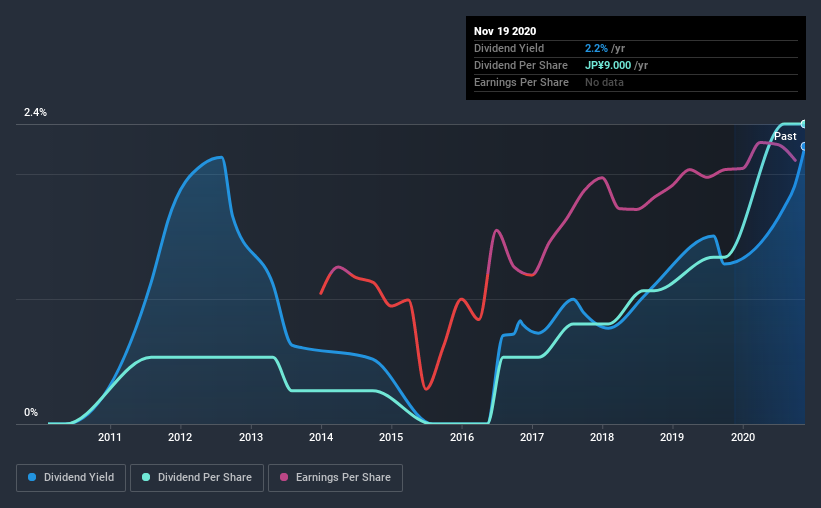Viewport: 821px width, 508px height.
Task: Toggle the Dividend Per Share legend button
Action: (x=197, y=478)
